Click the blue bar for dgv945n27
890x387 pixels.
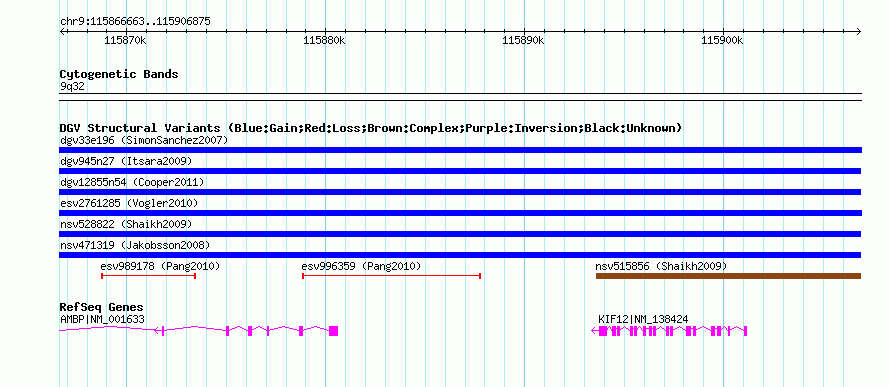point(460,171)
